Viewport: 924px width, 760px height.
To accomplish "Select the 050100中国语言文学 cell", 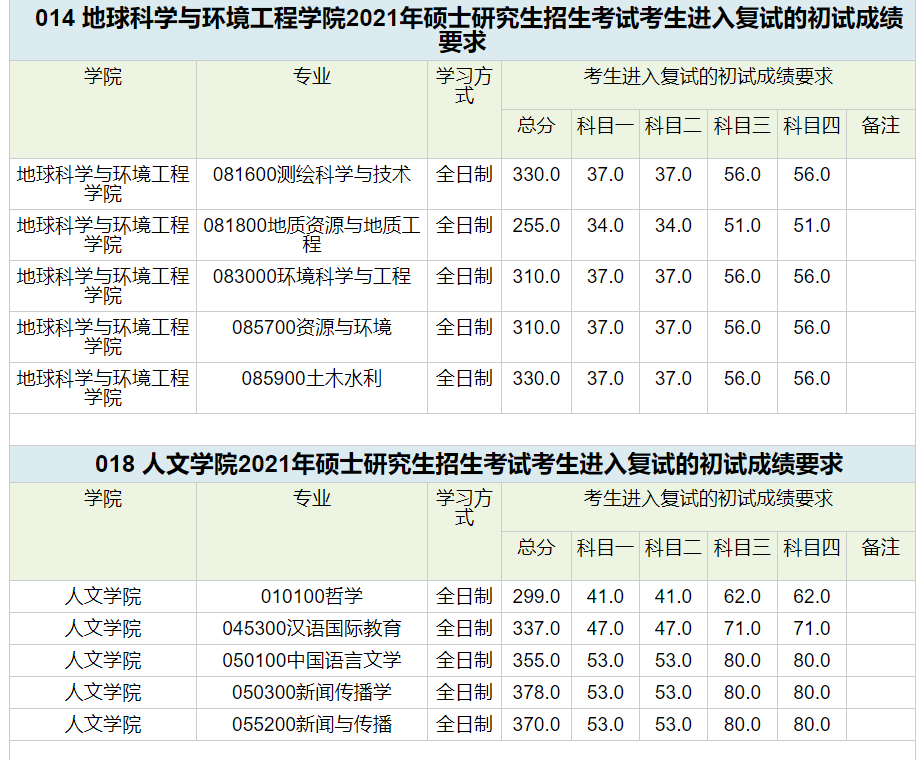I will point(312,660).
